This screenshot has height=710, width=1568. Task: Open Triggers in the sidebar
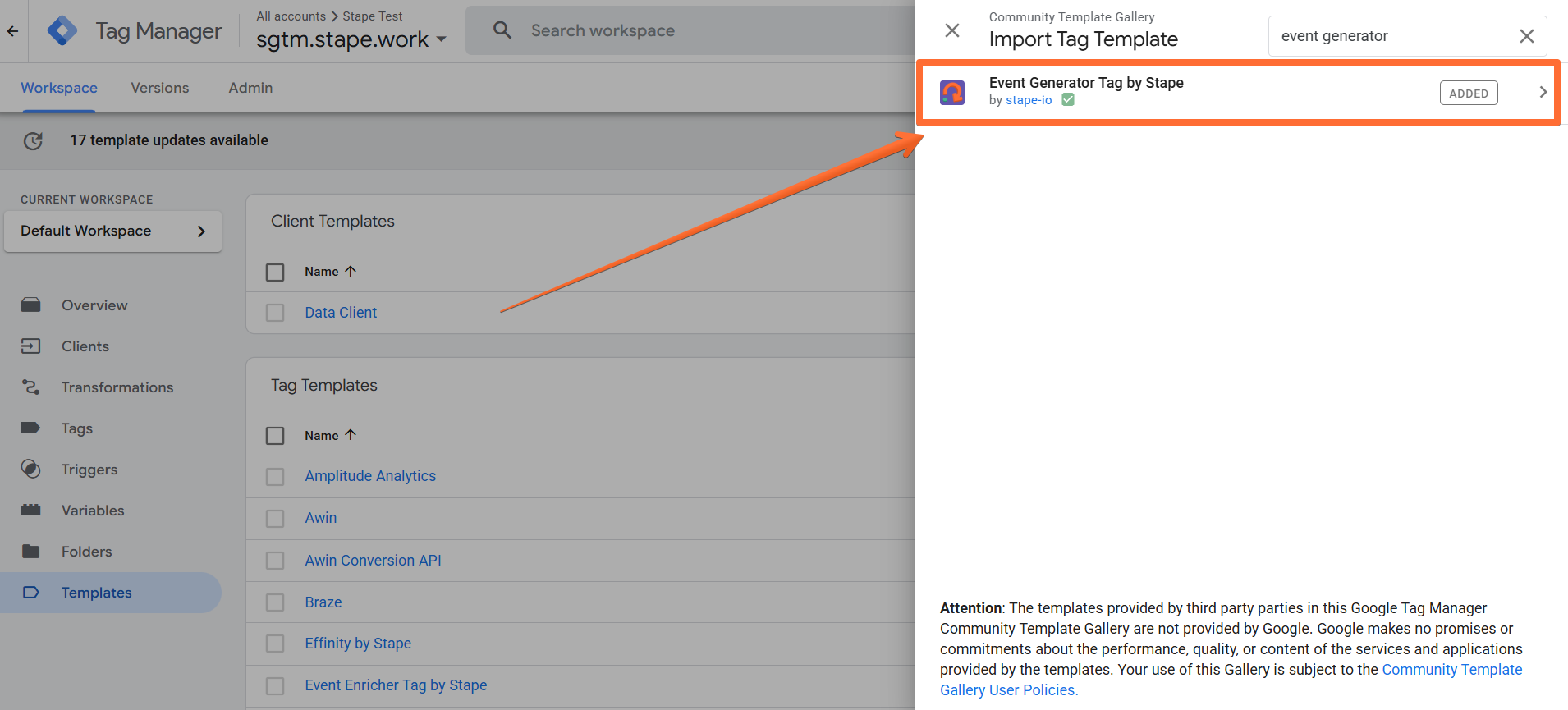pyautogui.click(x=89, y=470)
